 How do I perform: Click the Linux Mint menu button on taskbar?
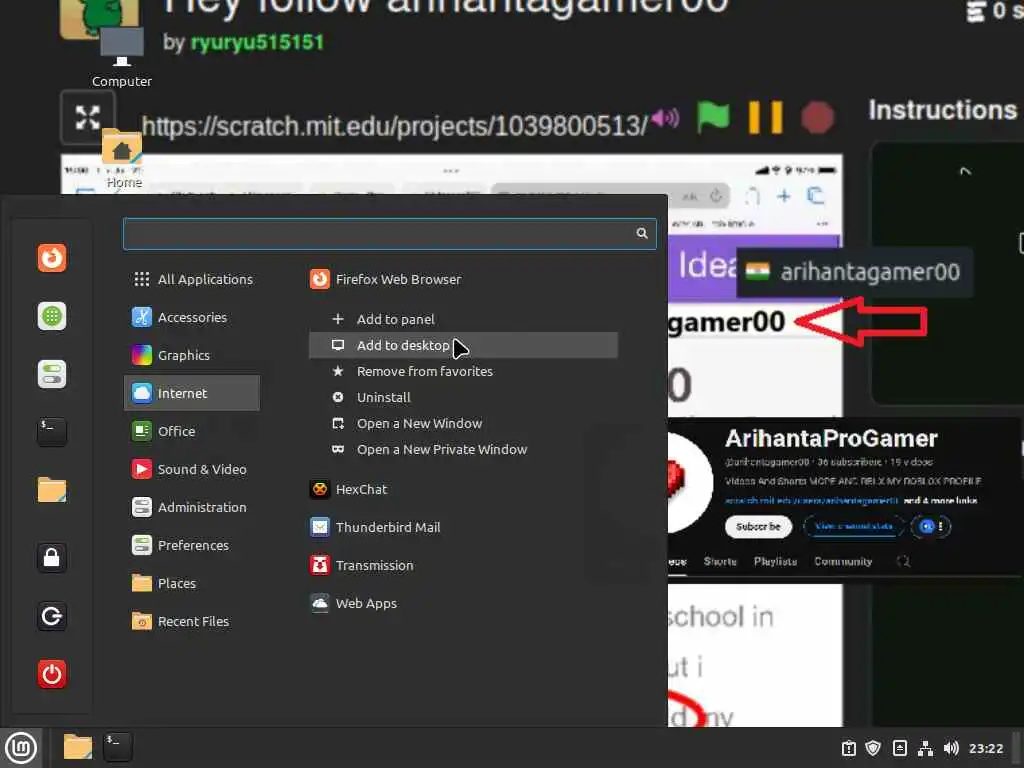click(21, 748)
